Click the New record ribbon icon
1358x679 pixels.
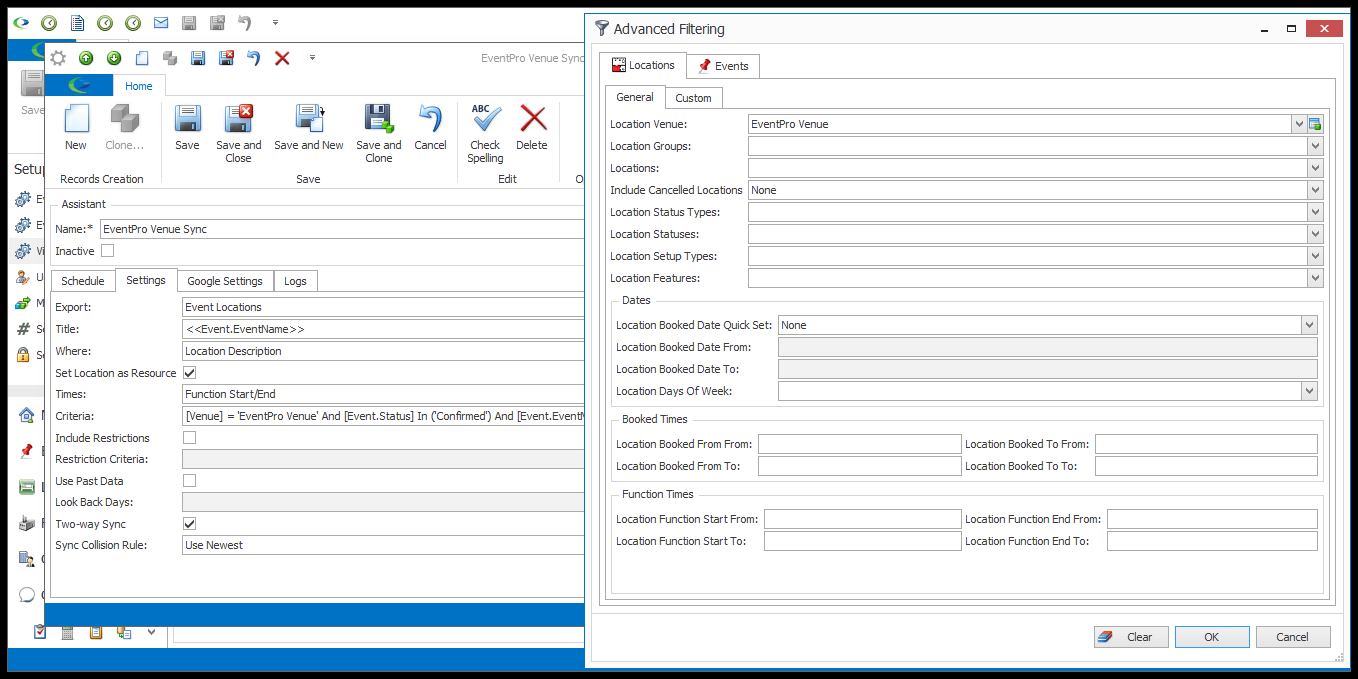(76, 119)
